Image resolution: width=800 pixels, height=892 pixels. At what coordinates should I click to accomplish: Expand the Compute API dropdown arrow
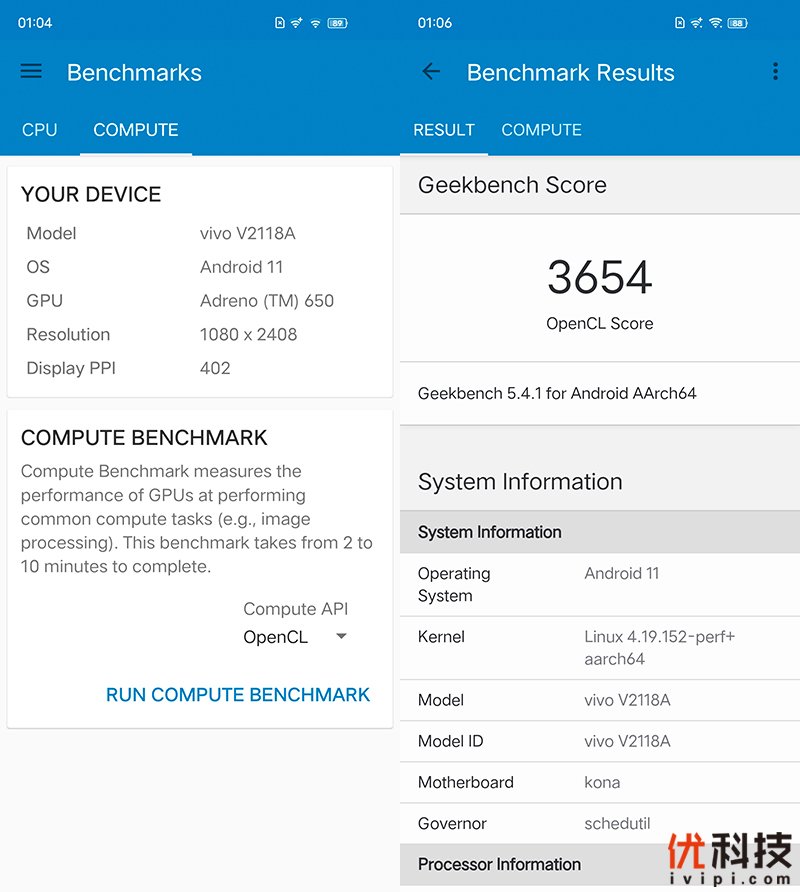click(341, 637)
